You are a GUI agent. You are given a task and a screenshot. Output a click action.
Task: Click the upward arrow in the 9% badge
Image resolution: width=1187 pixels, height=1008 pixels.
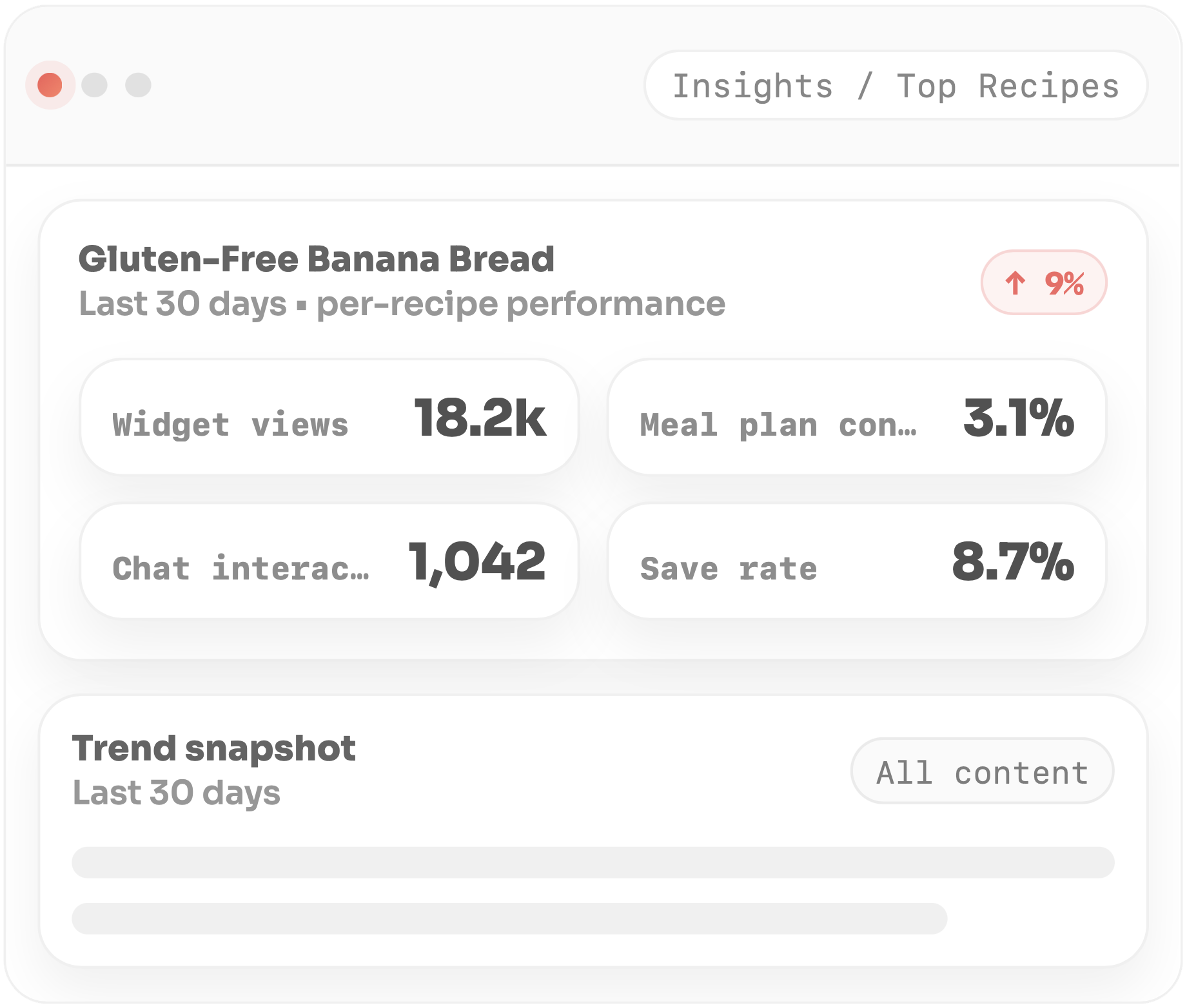click(x=1017, y=282)
